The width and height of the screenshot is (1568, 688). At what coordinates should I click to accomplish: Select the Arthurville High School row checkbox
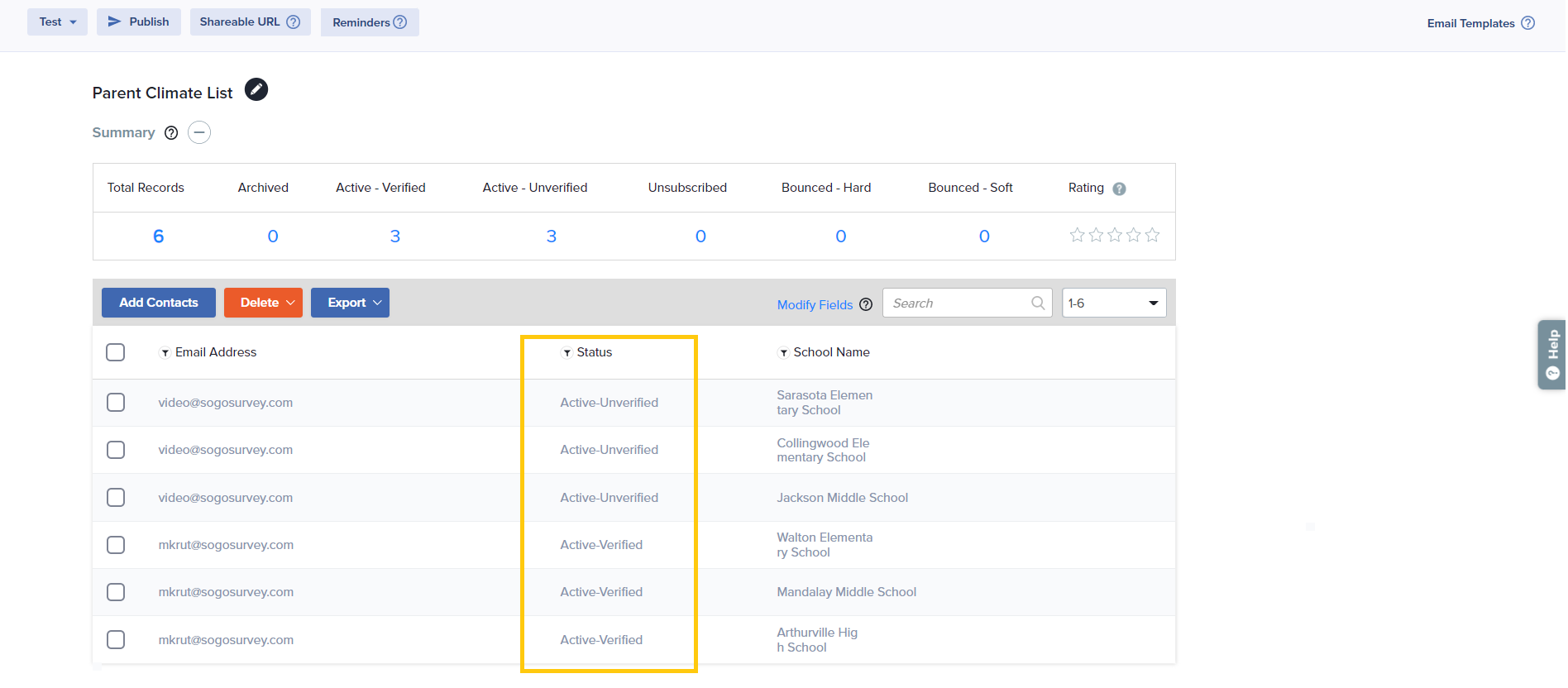coord(116,640)
